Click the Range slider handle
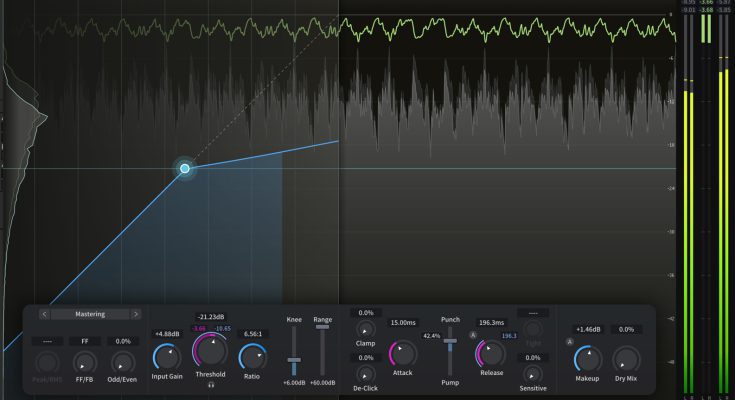 [323, 327]
